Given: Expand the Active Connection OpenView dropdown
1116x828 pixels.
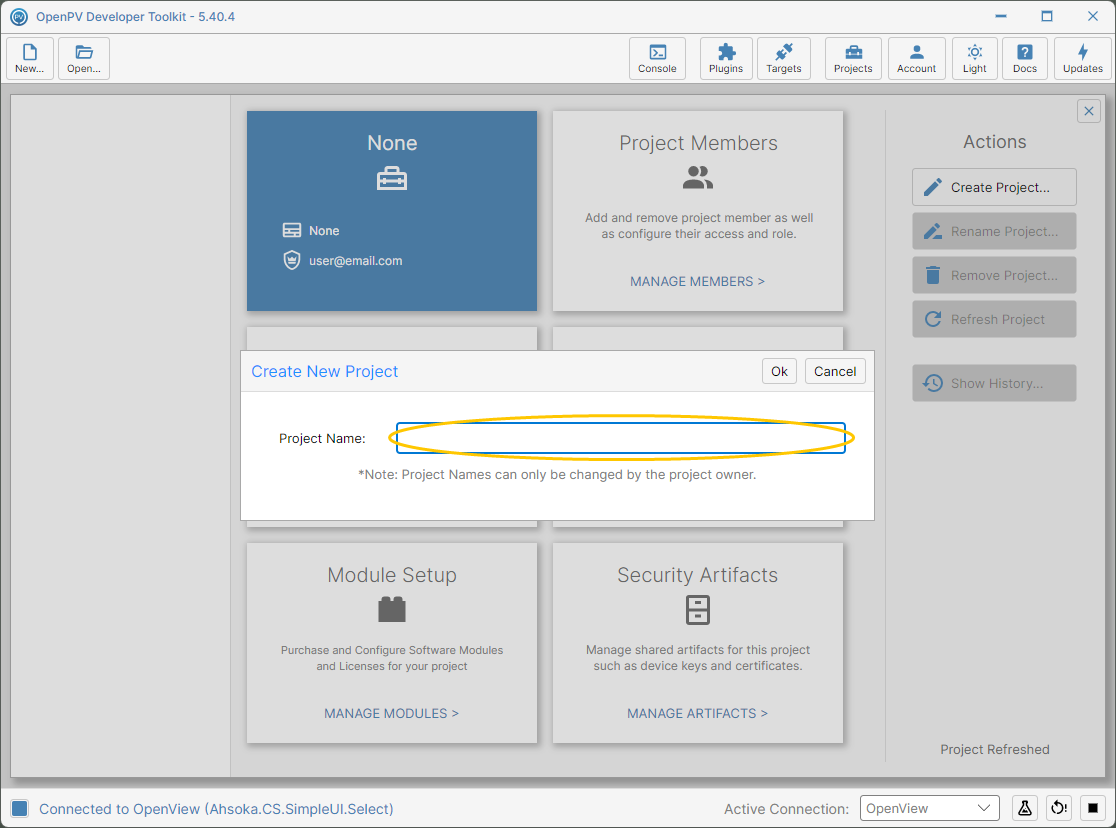Looking at the screenshot, I should [x=930, y=808].
